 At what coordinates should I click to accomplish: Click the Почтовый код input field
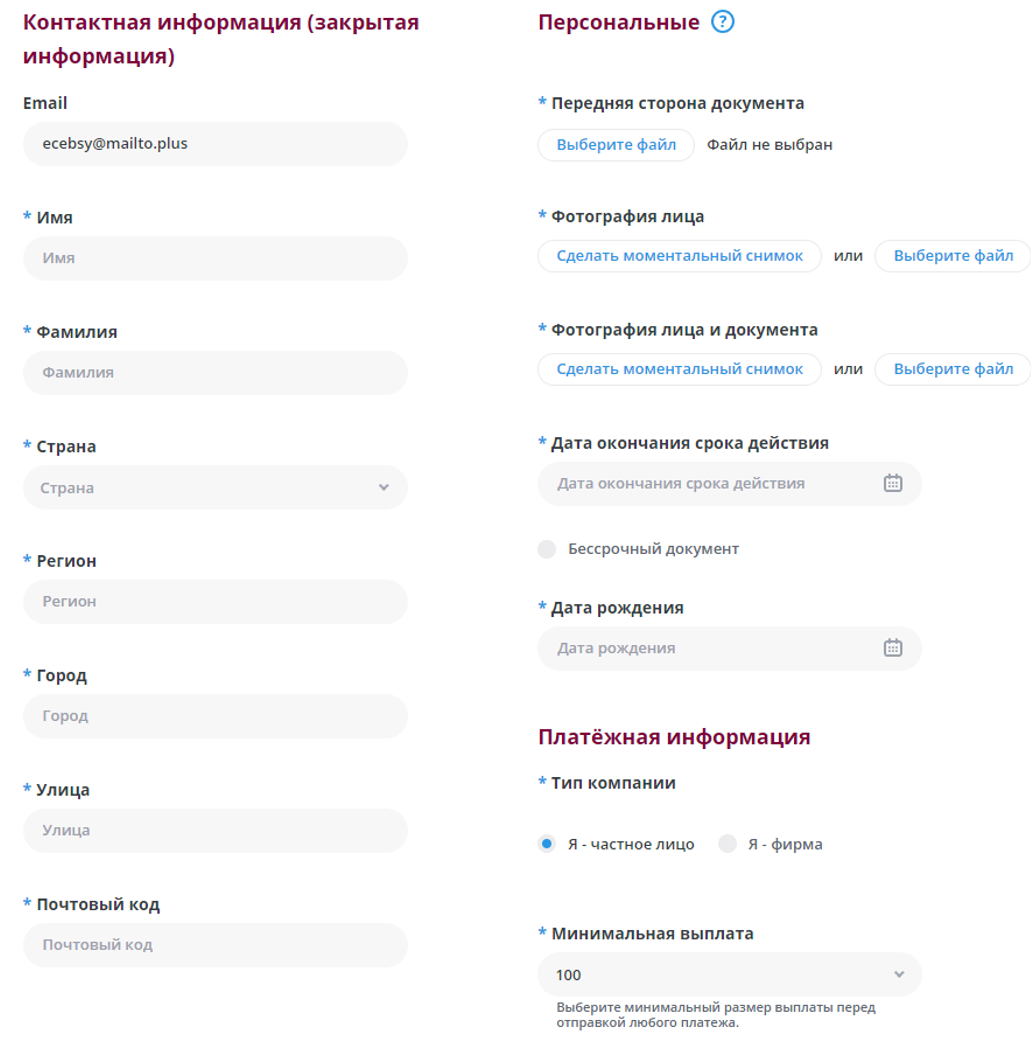[215, 945]
